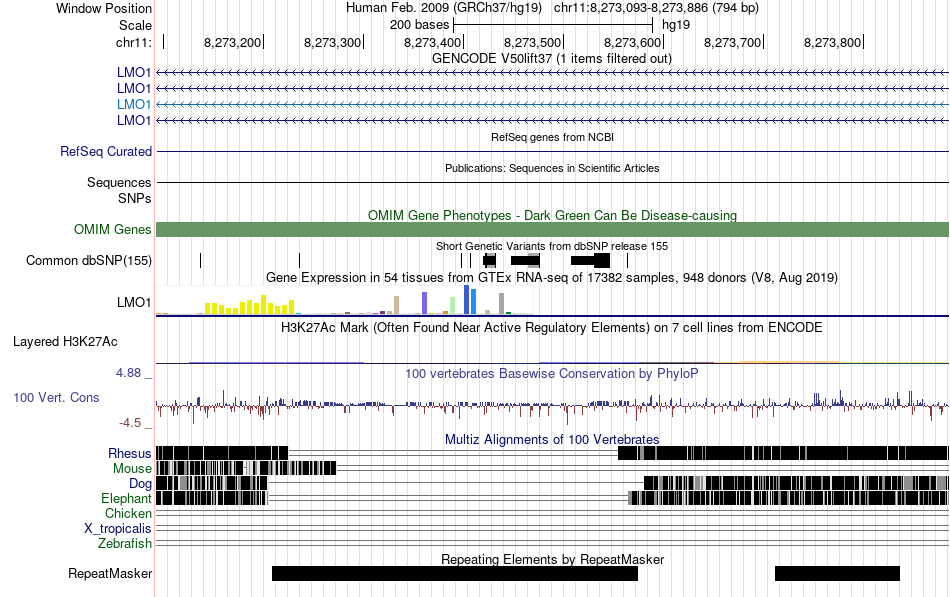Click 'Short Genetic Variants from dbSNP release 155'

[x=552, y=247]
